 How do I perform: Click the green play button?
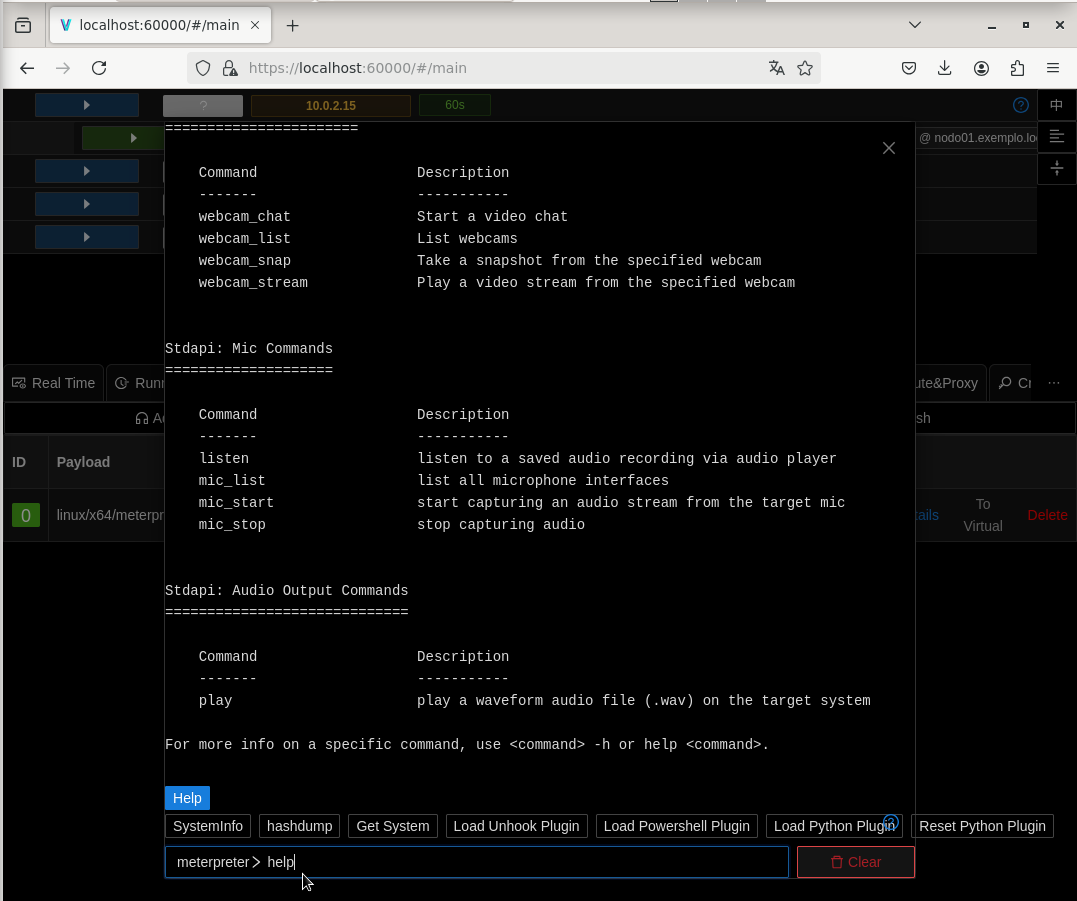click(123, 138)
